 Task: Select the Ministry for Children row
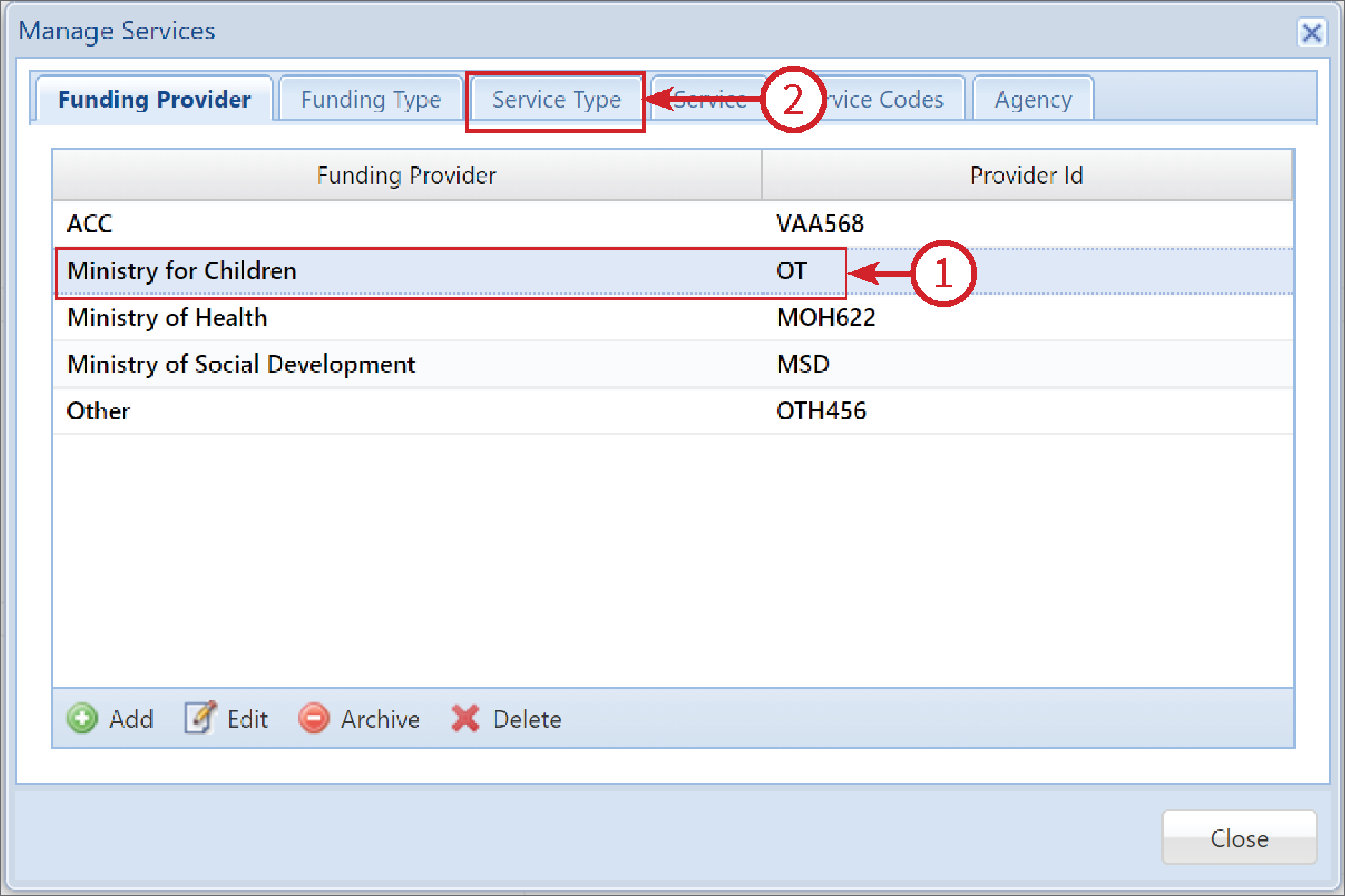(x=673, y=271)
